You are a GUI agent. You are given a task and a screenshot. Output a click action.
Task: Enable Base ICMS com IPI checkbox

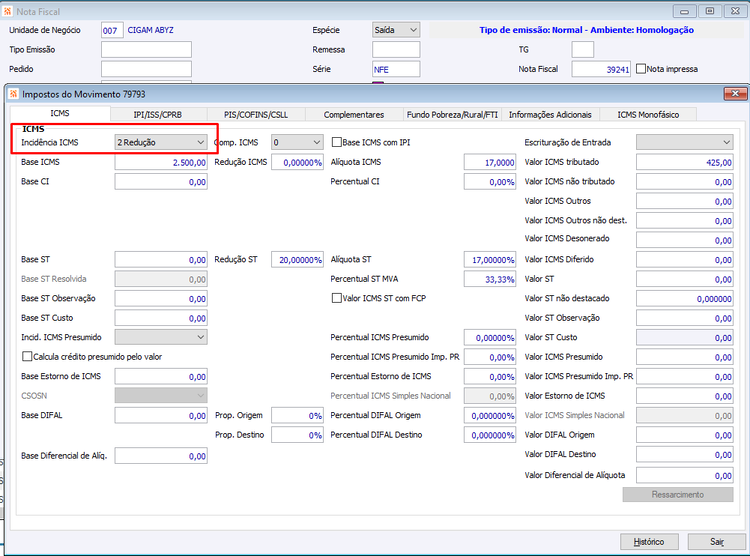coord(337,142)
